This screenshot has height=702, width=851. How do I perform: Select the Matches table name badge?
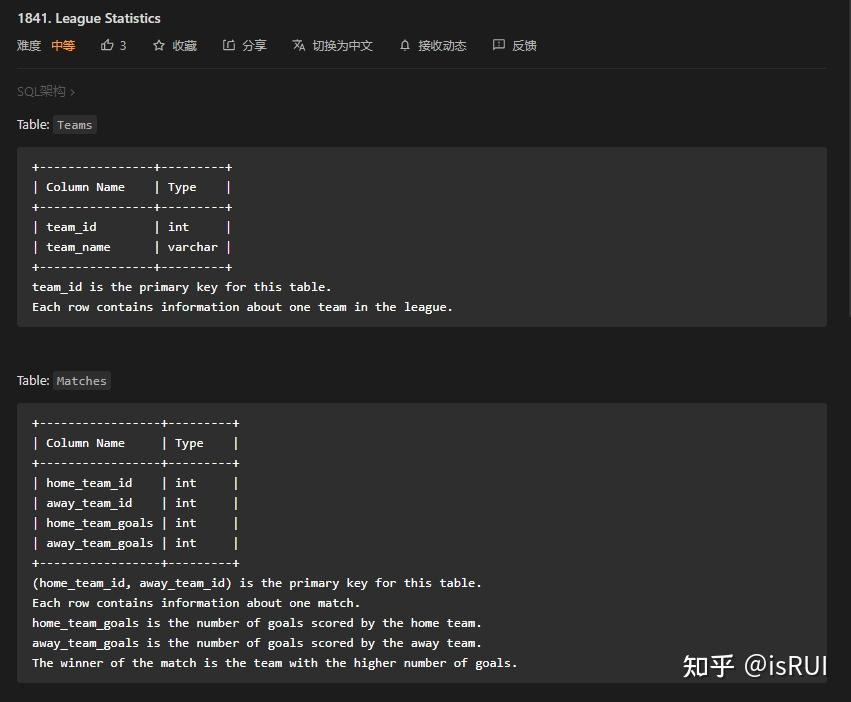[x=81, y=380]
